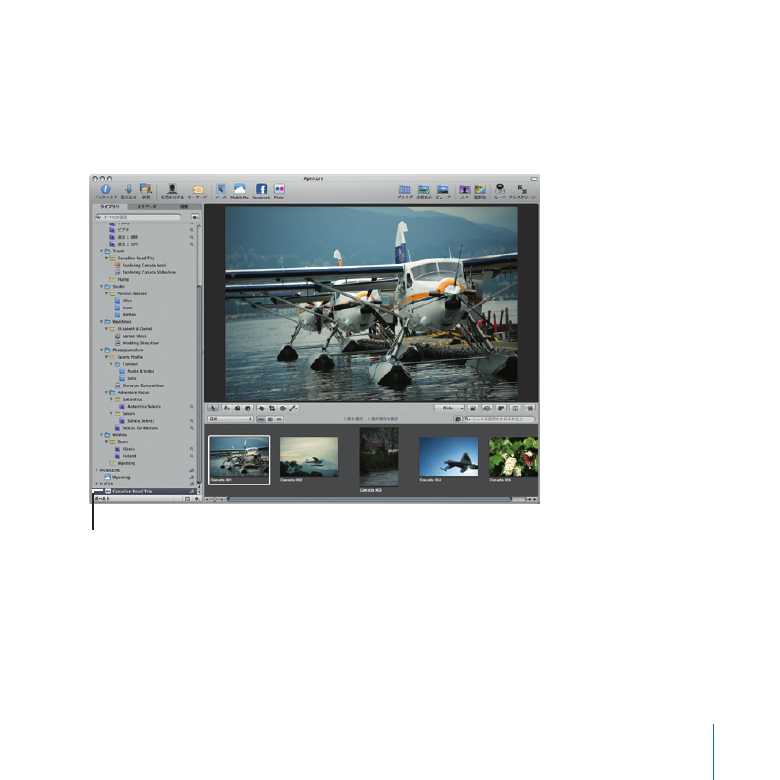Select the Antarctica Selects album
Screen dimensions: 780x780
coord(140,406)
